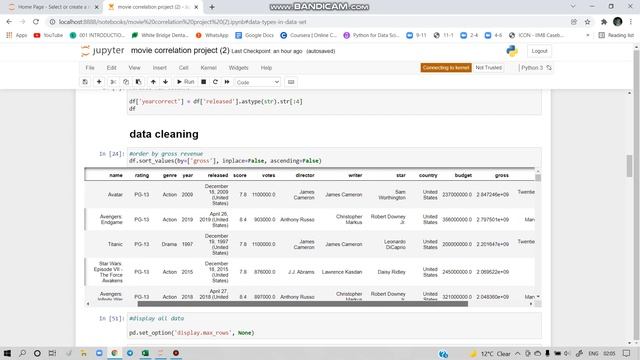This screenshot has height=360, width=640.
Task: Click the Jupyter logo
Action: pos(102,51)
